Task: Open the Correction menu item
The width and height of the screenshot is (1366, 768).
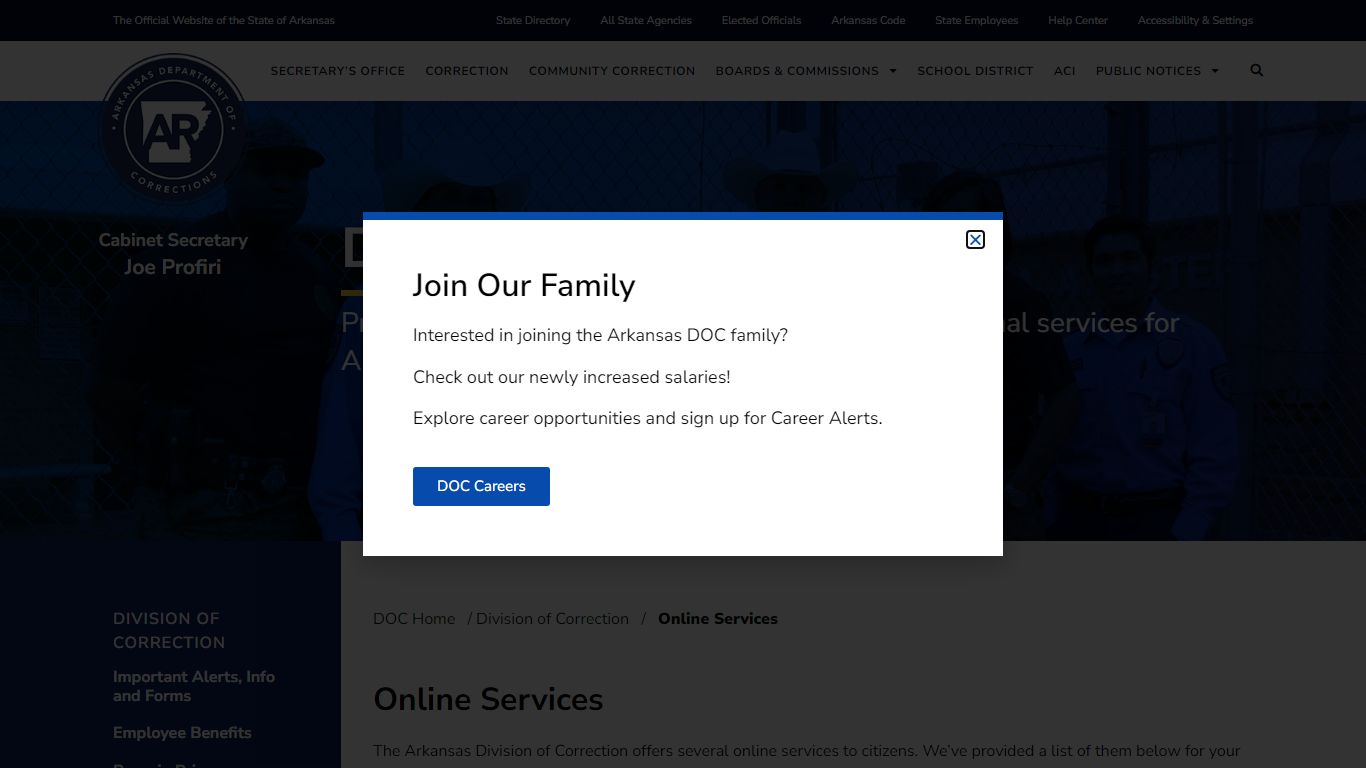Action: (467, 71)
